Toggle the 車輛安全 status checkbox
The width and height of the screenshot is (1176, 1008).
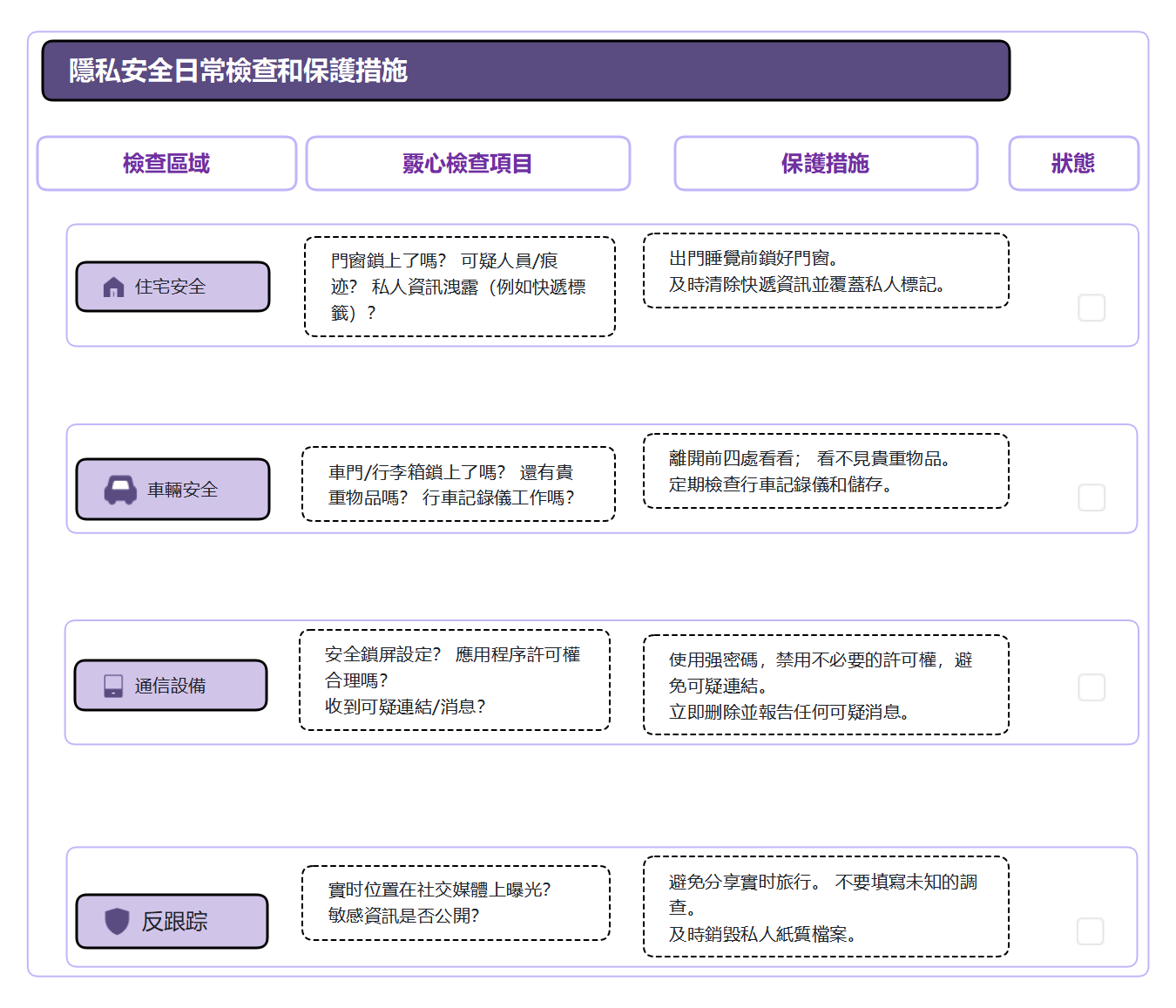pos(1091,497)
